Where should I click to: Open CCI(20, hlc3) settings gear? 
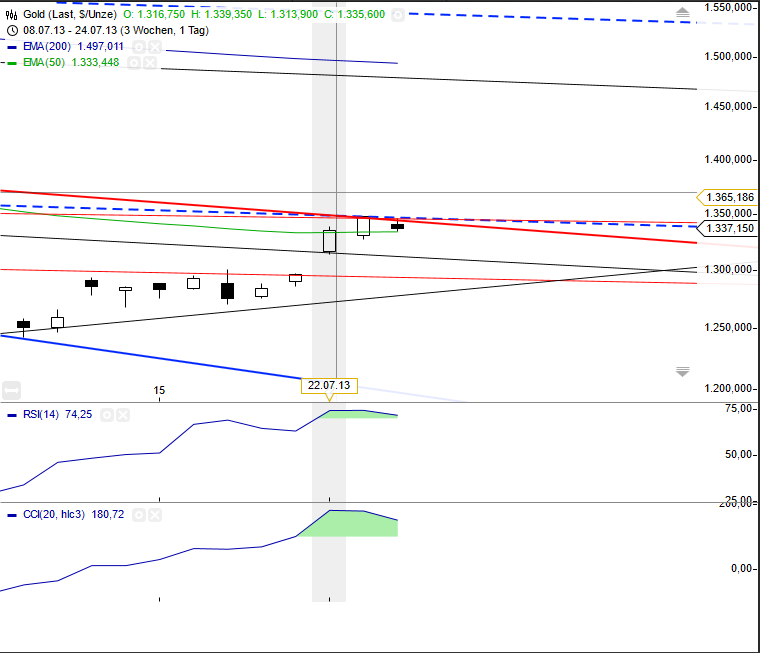click(x=139, y=515)
